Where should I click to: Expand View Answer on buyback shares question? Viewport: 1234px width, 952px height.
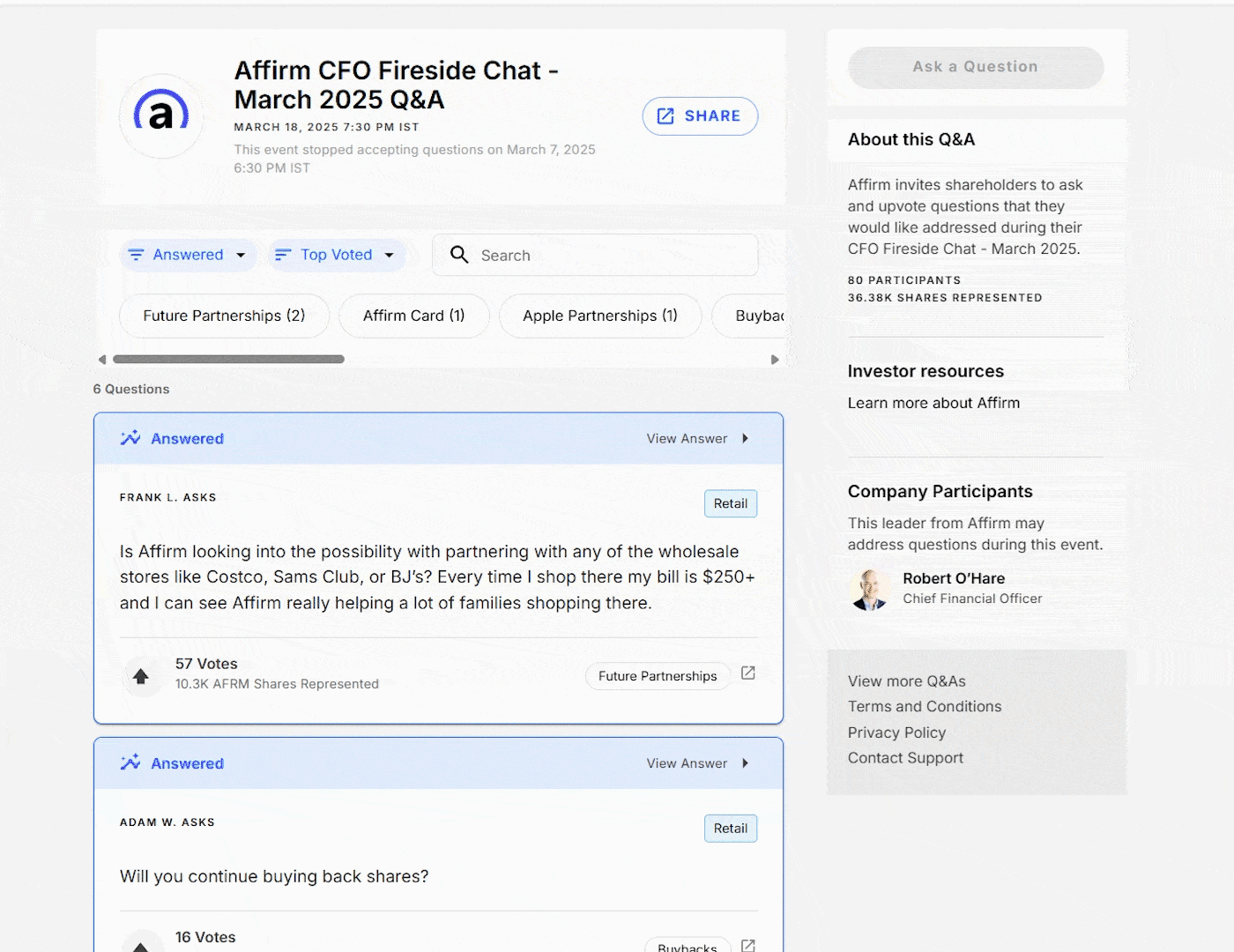pos(696,763)
